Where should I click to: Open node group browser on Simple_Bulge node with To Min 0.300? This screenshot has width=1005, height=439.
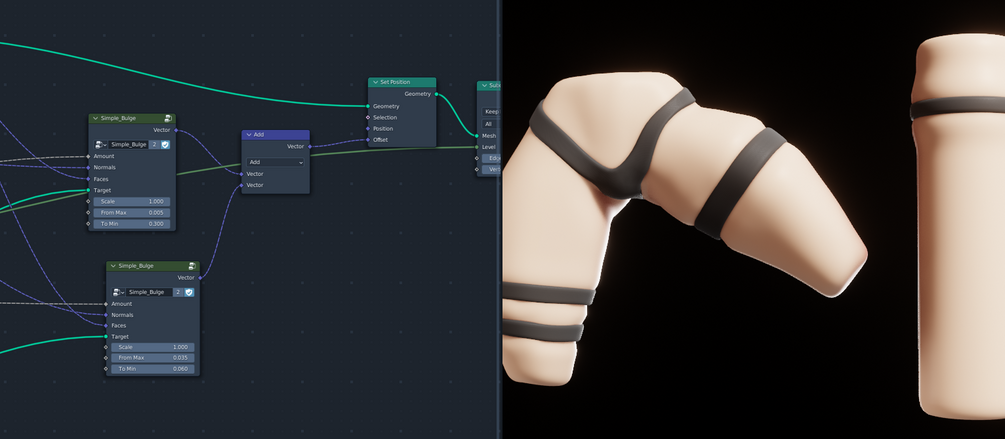(x=101, y=145)
